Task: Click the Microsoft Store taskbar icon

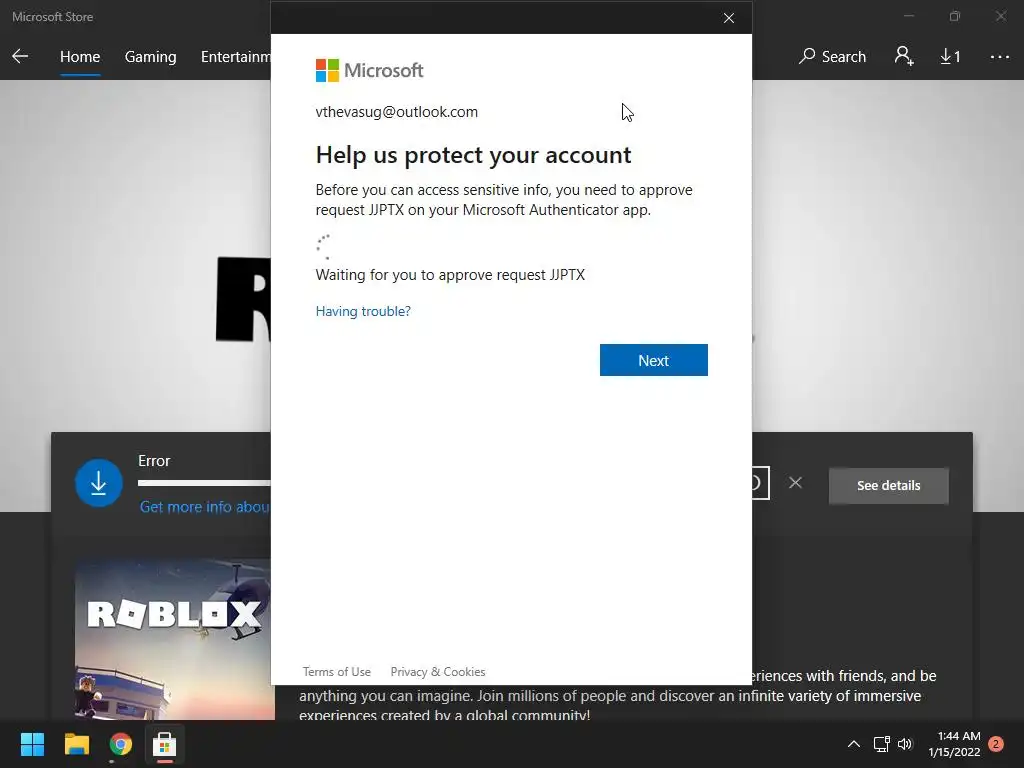Action: tap(165, 744)
